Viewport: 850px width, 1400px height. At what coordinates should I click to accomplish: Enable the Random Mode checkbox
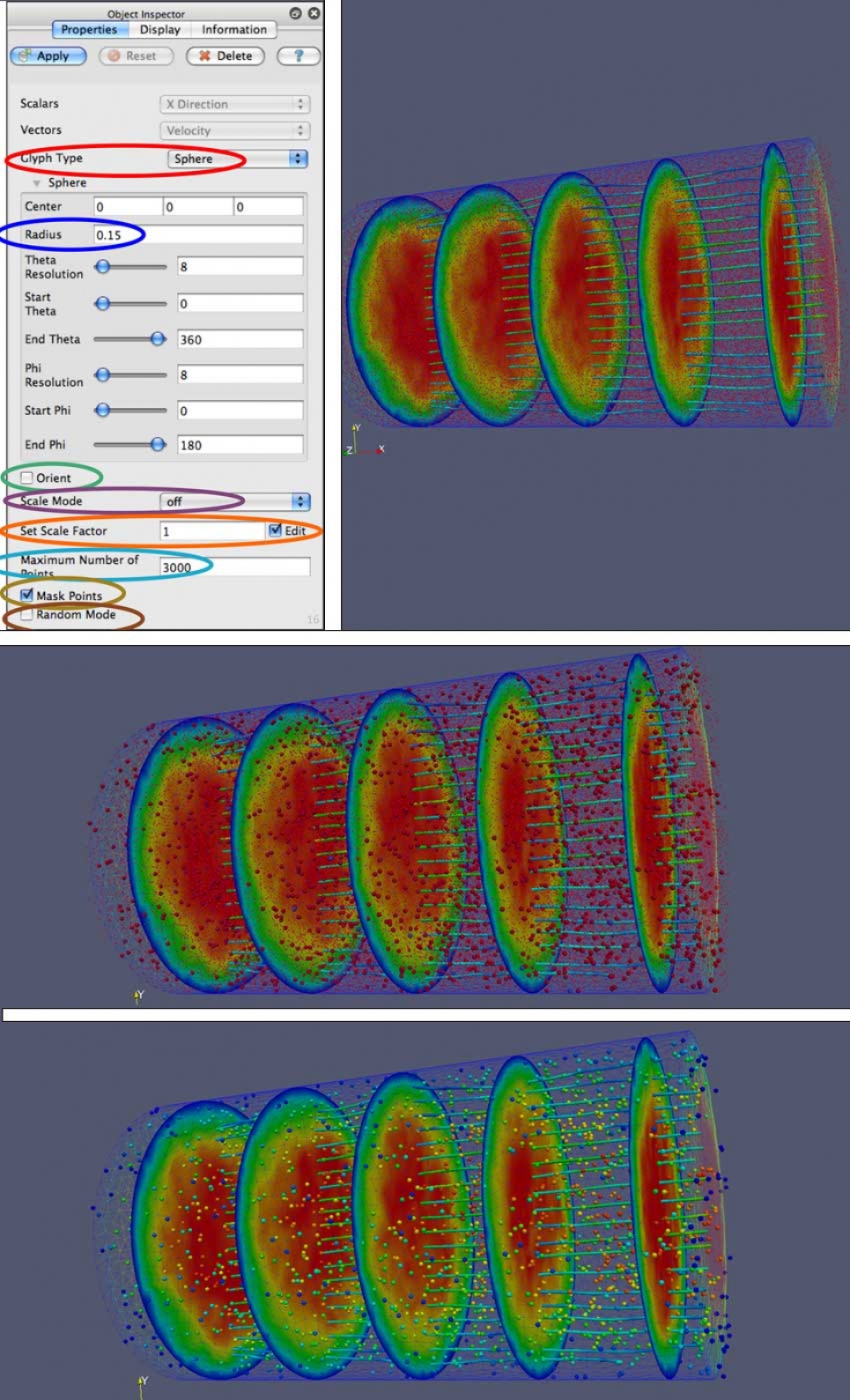click(x=27, y=614)
